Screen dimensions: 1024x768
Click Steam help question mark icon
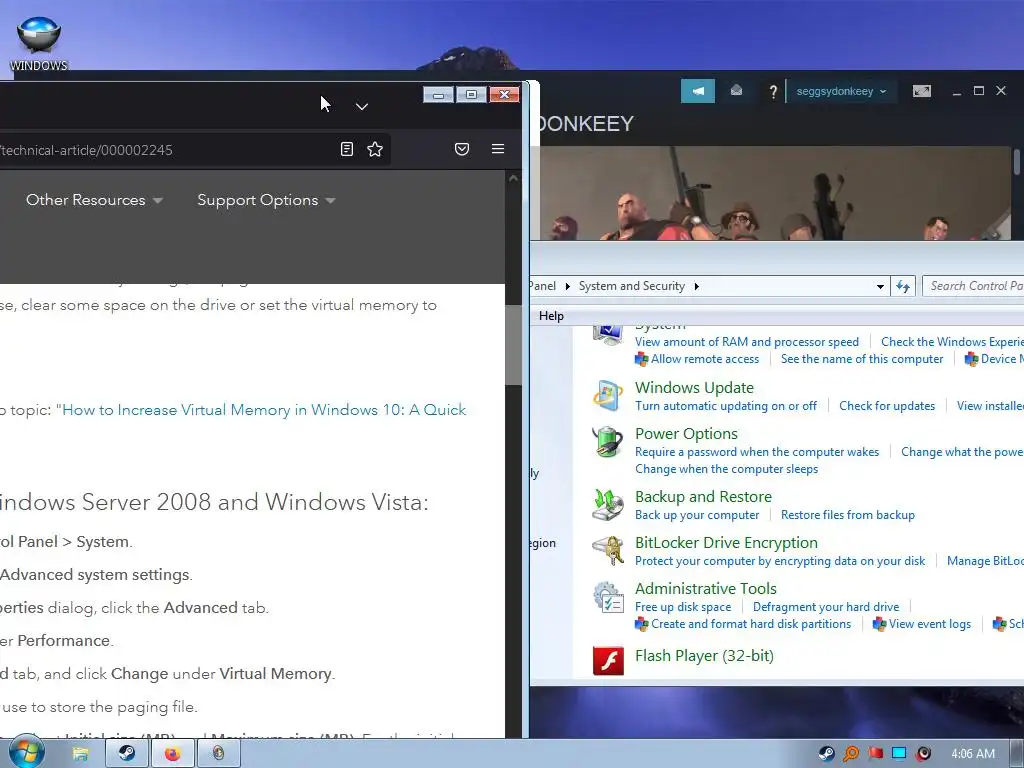point(773,91)
